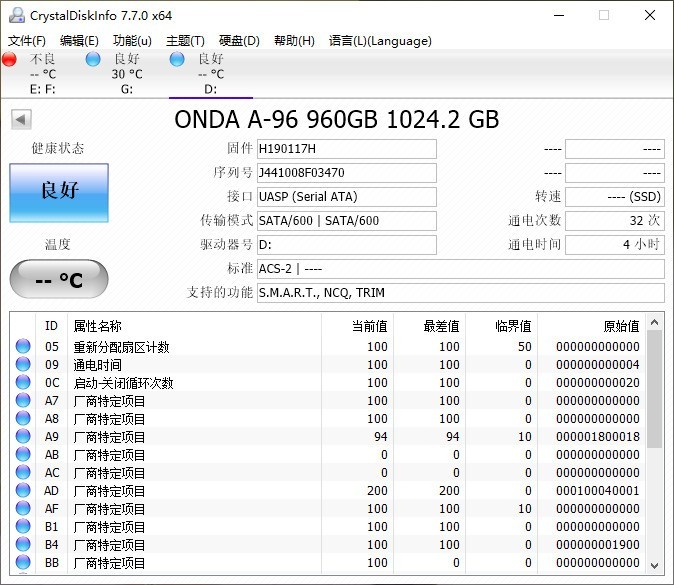Click the interface field UASP (Serial ATA)

(347, 197)
